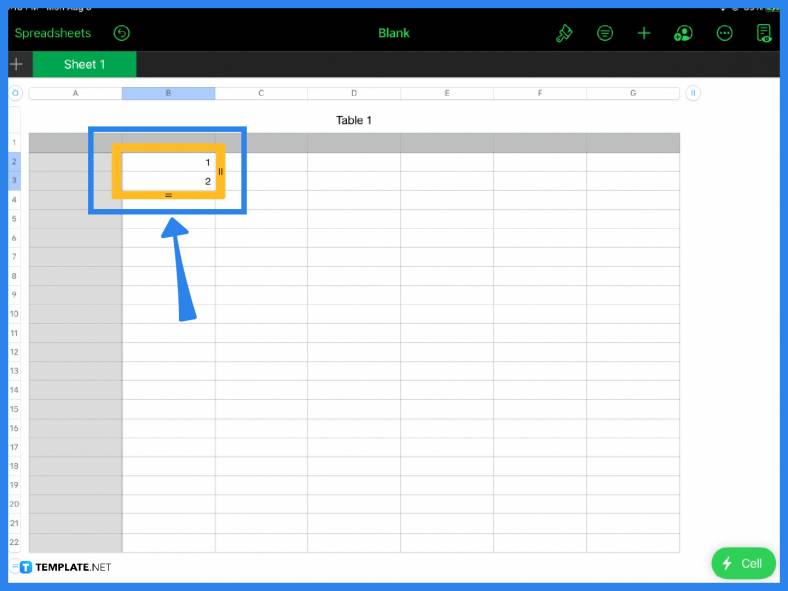Select the Table 1 title
The width and height of the screenshot is (788, 591).
354,120
